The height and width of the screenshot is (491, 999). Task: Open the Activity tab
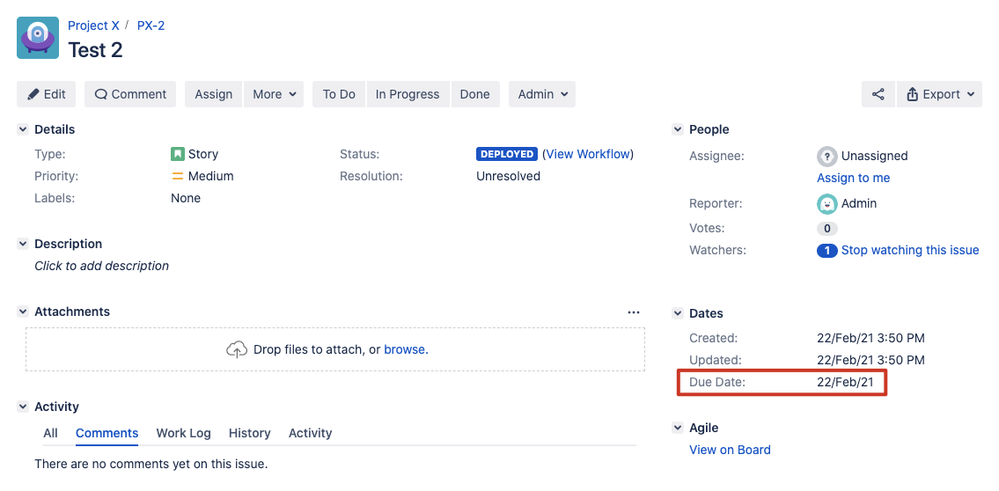[x=310, y=433]
